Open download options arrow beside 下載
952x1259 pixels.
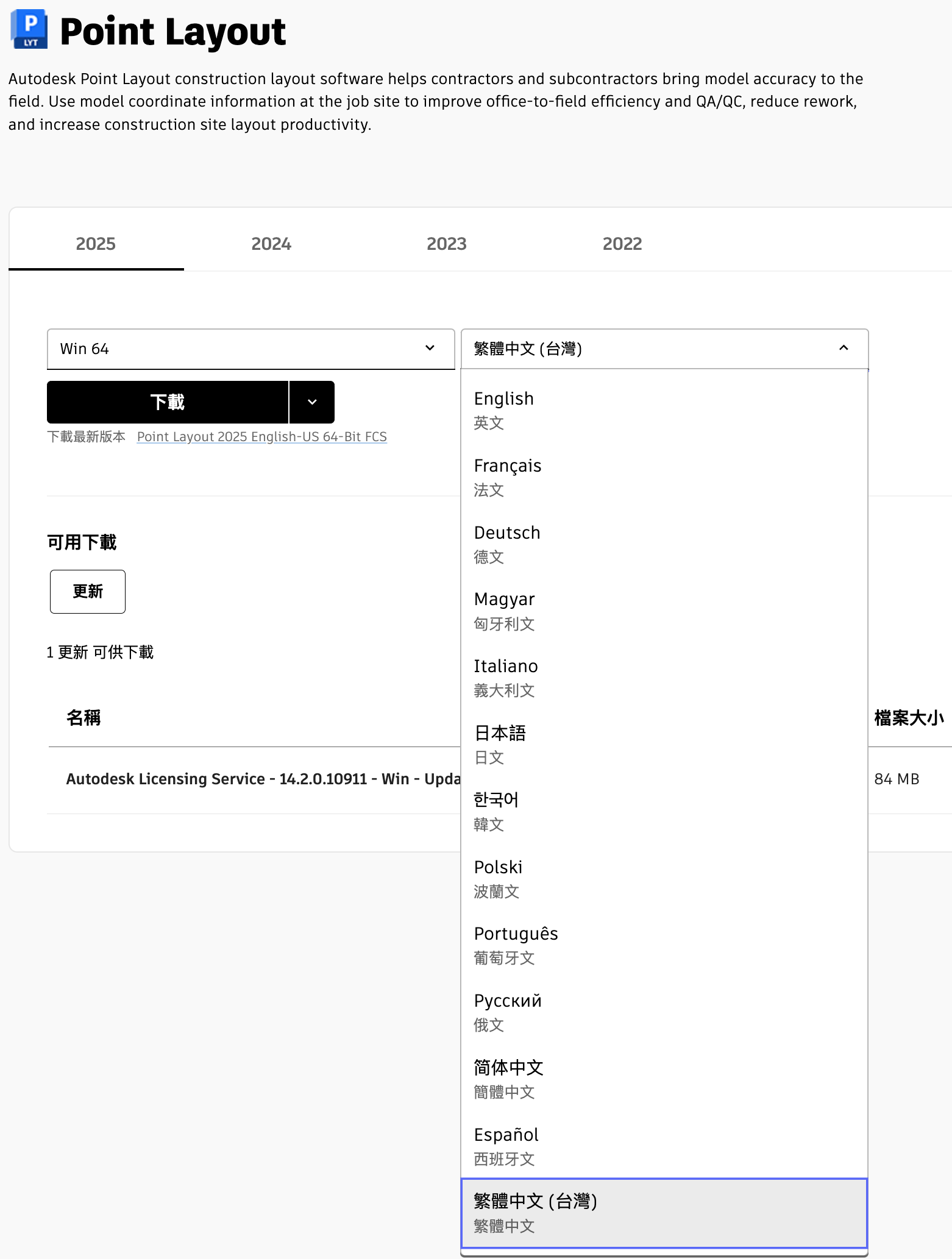point(312,402)
